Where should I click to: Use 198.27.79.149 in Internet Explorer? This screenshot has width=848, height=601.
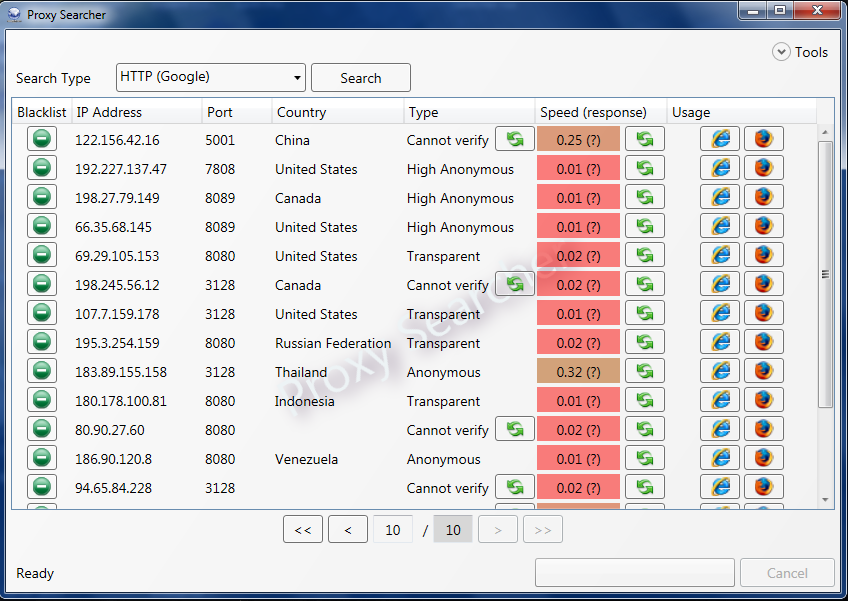pyautogui.click(x=720, y=197)
